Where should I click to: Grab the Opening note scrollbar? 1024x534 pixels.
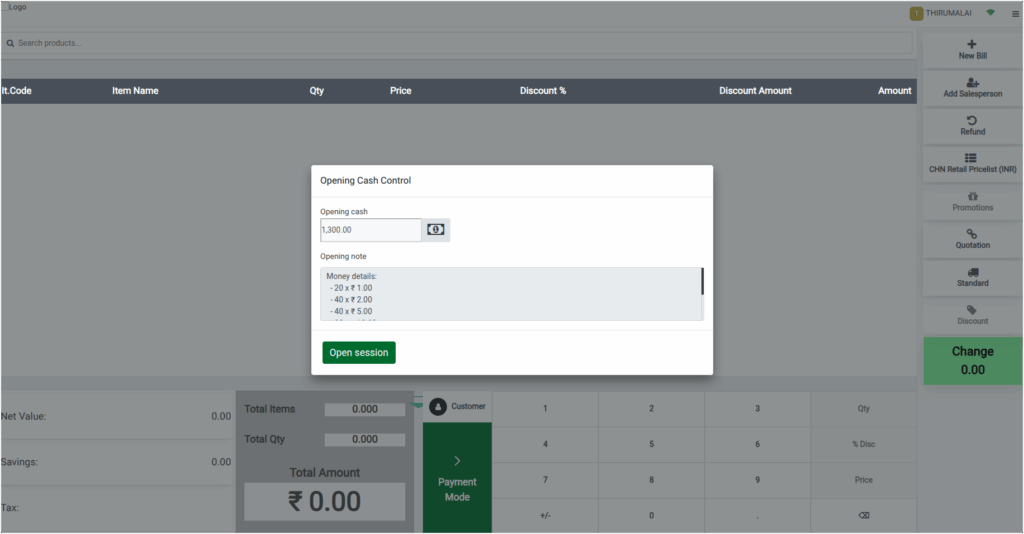(702, 281)
